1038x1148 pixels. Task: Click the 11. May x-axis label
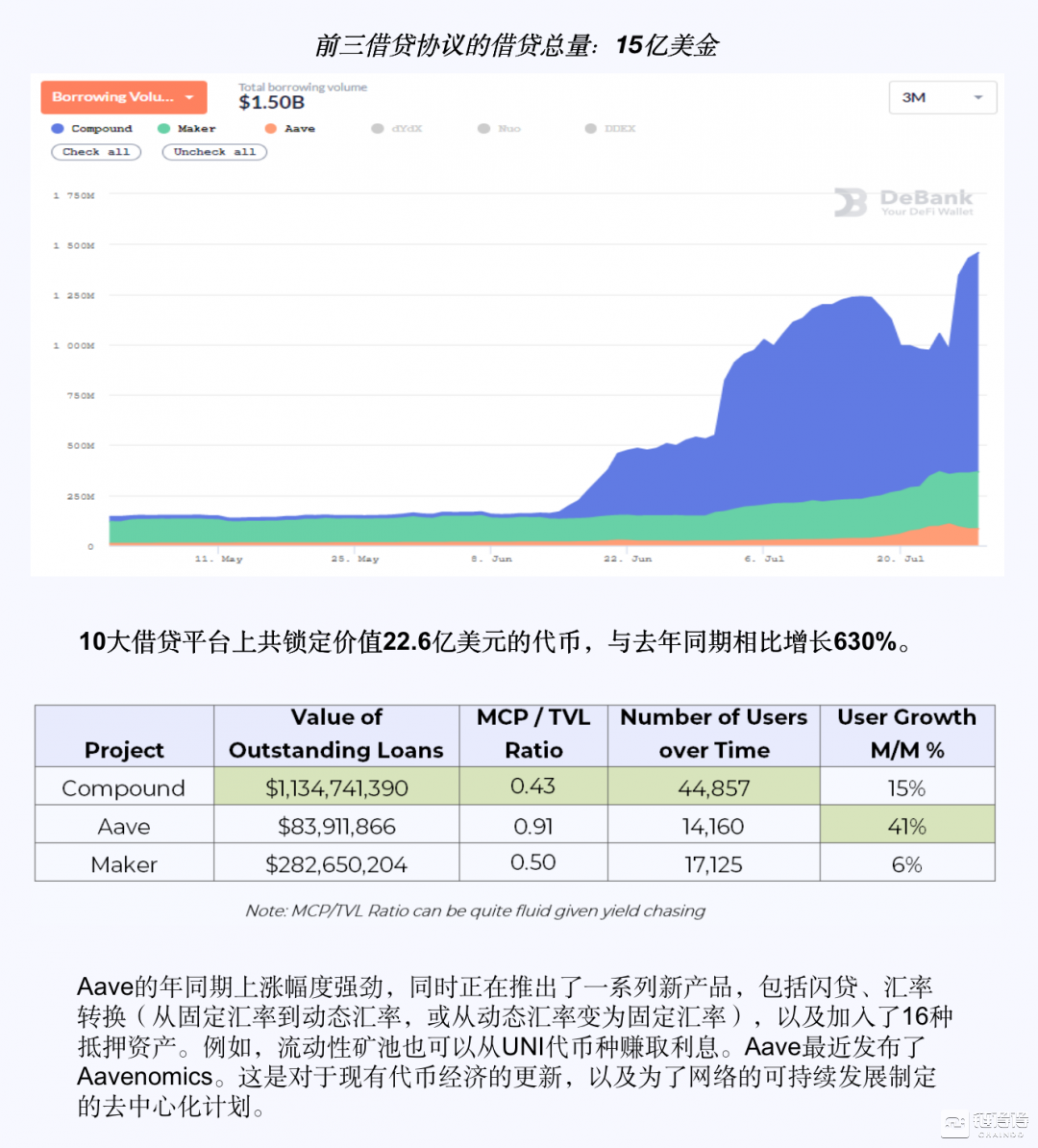(218, 559)
